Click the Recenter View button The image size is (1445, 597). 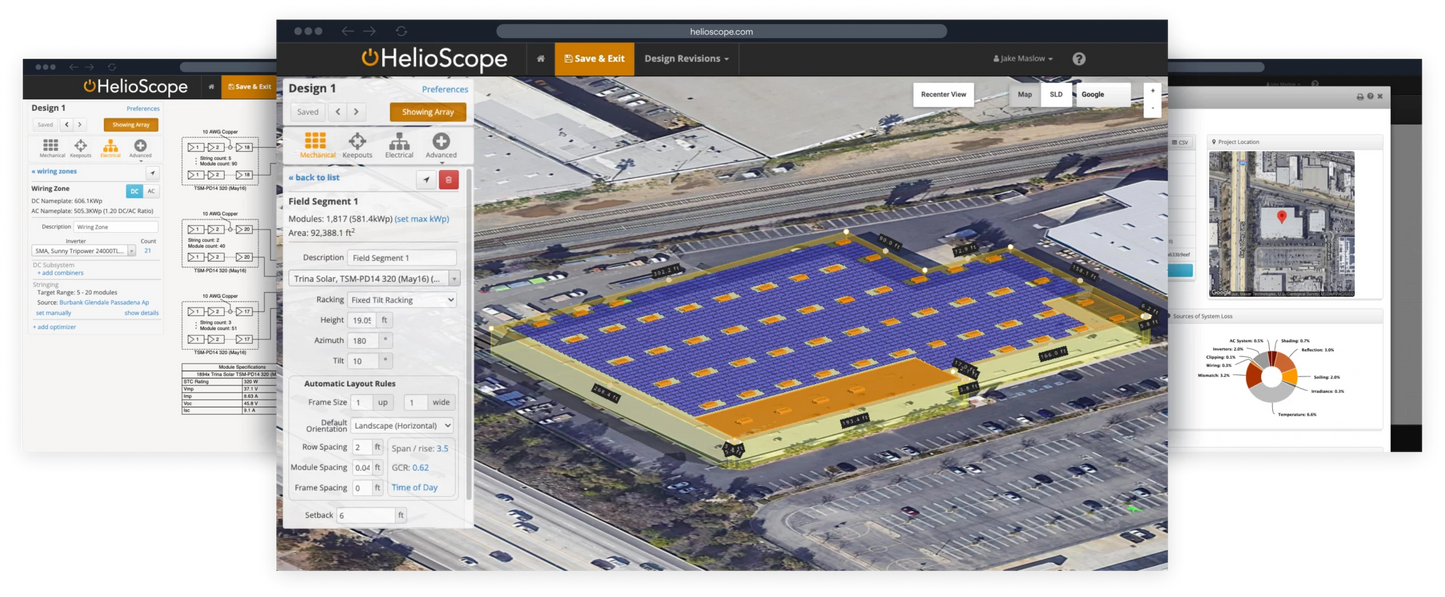pos(943,94)
